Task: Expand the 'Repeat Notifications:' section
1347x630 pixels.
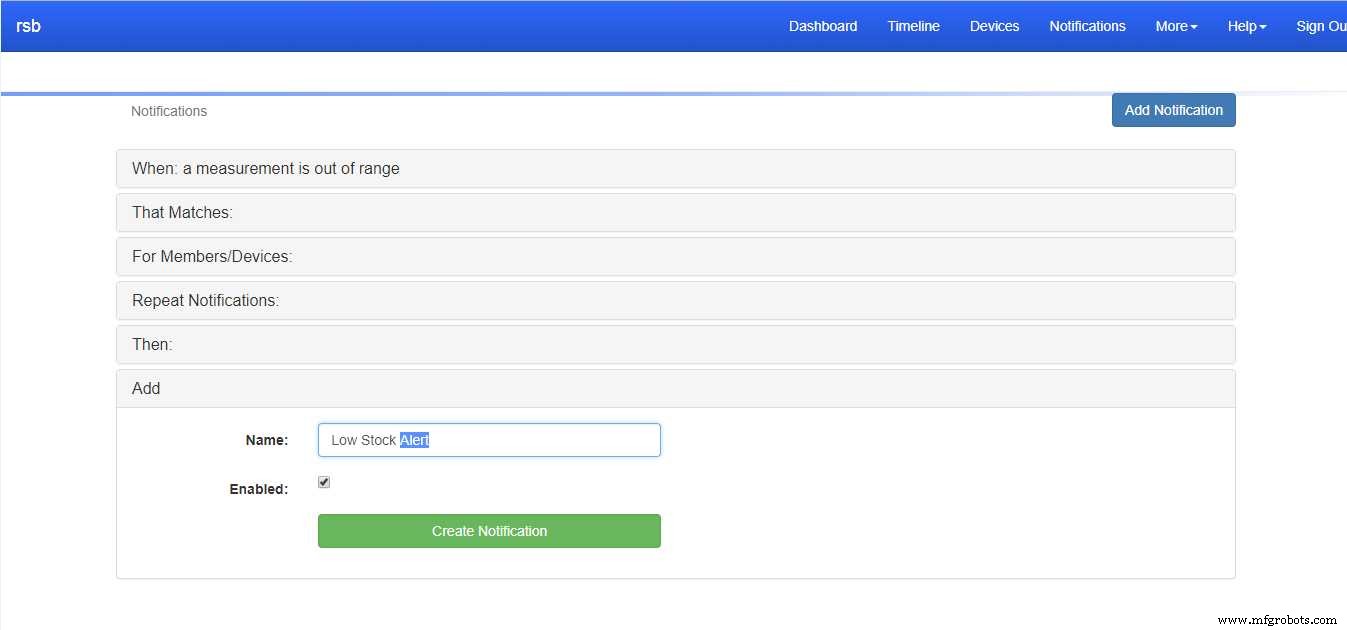Action: point(205,301)
